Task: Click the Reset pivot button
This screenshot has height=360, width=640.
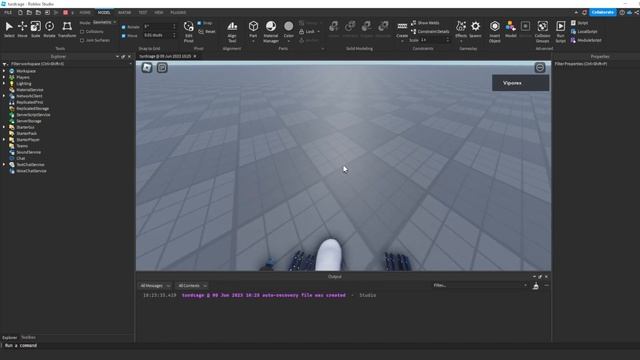Action: [207, 31]
